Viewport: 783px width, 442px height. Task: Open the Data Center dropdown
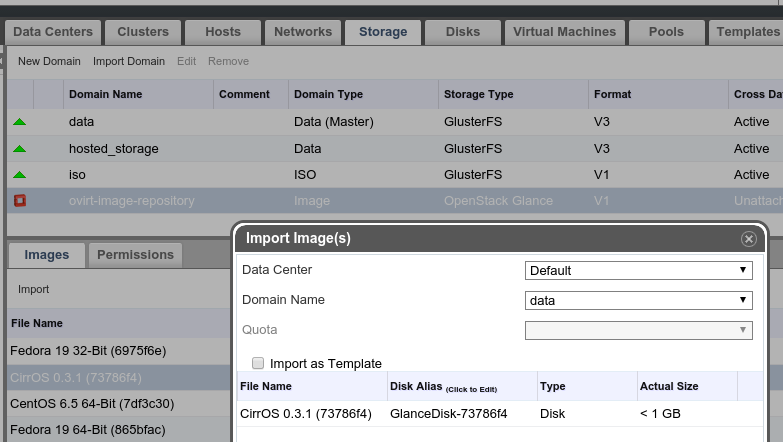(x=639, y=270)
